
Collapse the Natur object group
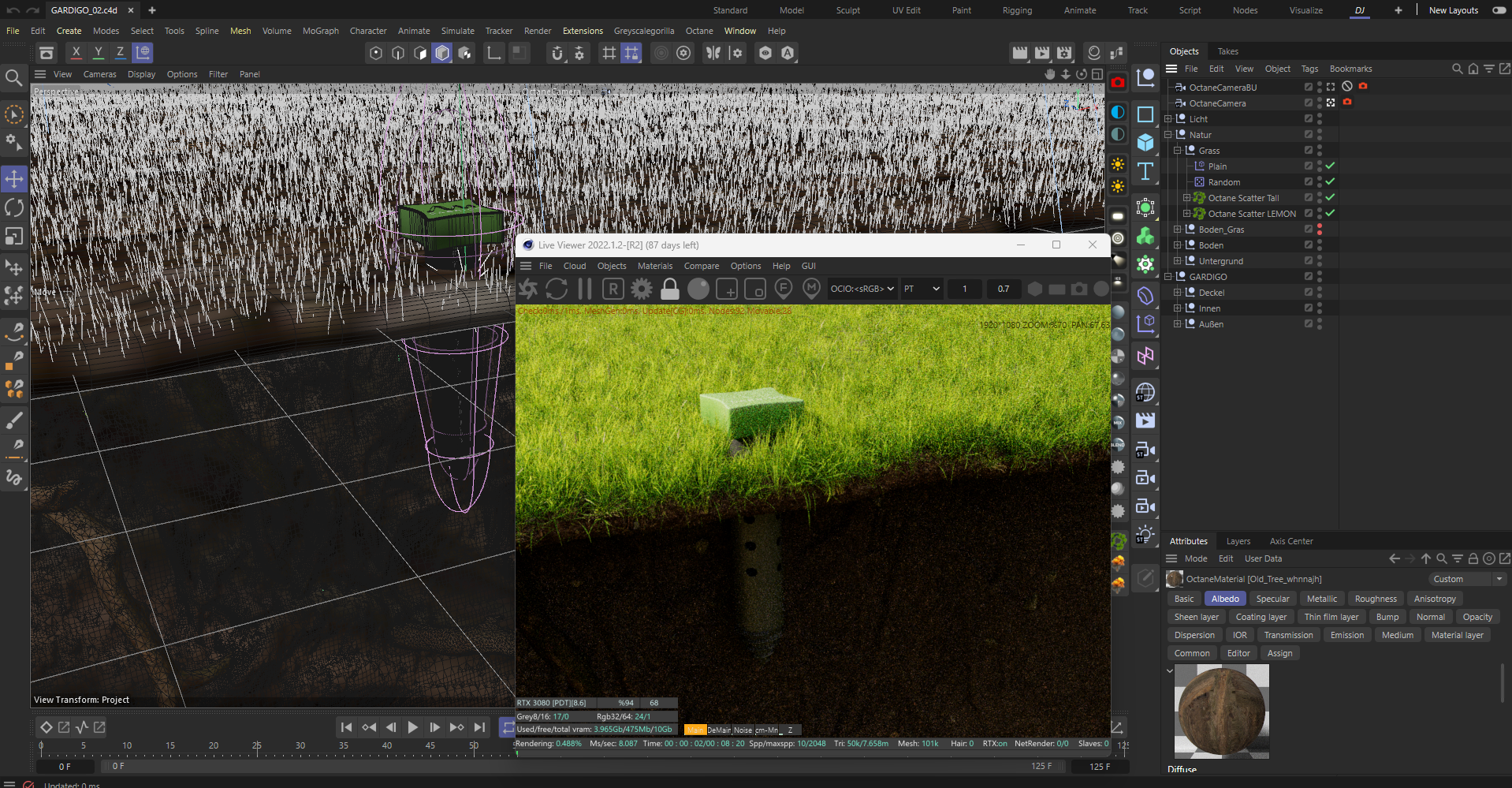point(1168,135)
